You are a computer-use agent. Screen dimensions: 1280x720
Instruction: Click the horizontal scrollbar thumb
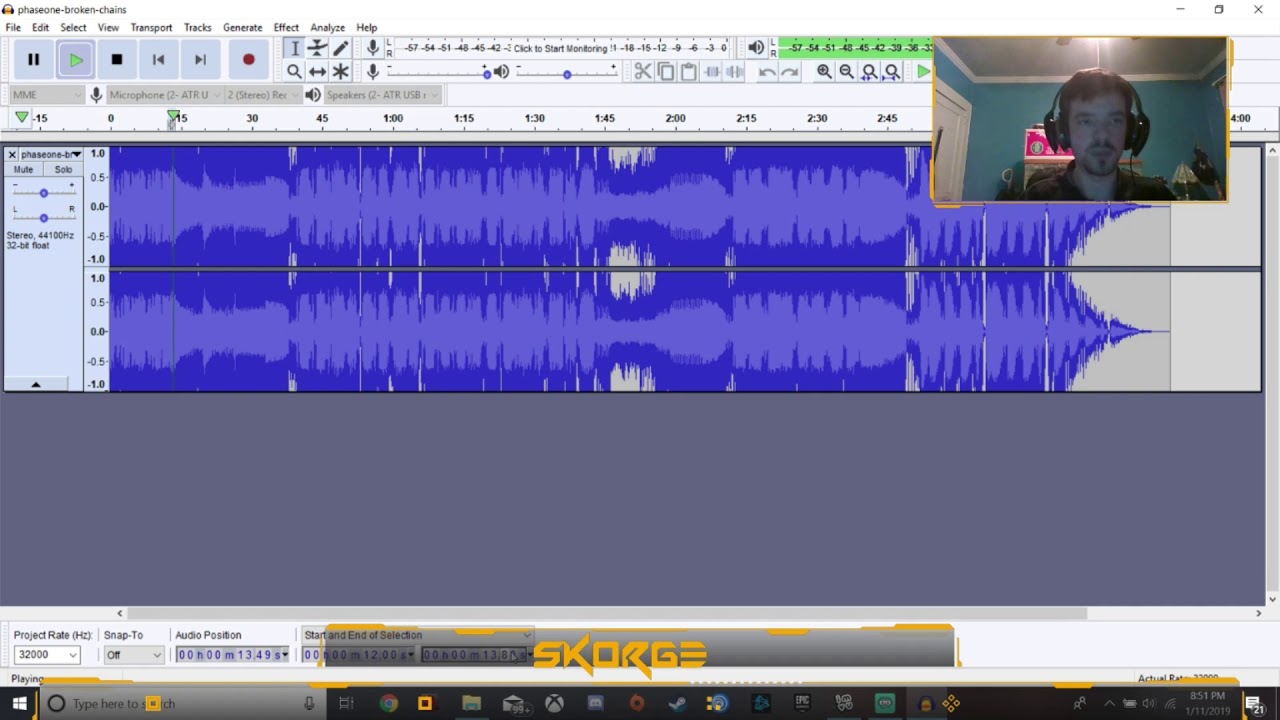pos(606,613)
